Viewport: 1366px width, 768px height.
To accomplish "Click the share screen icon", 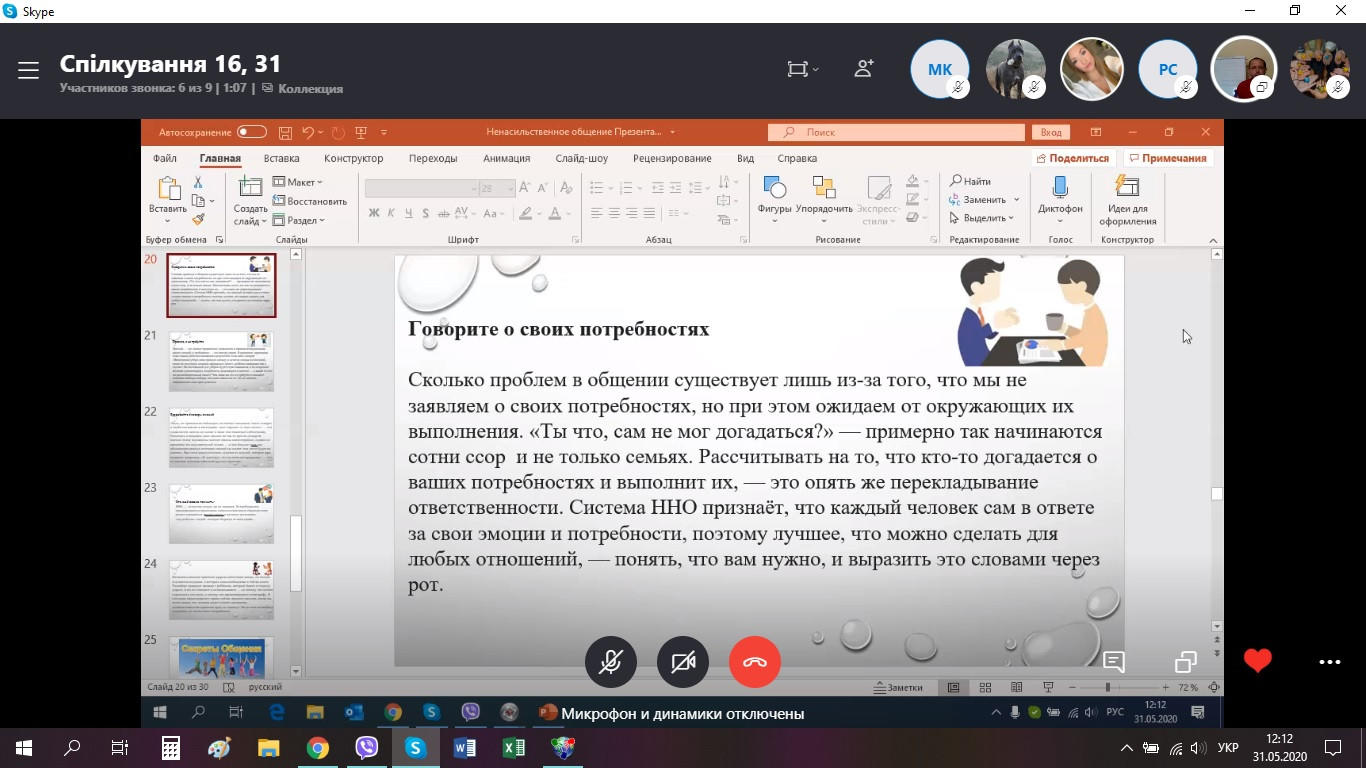I will pos(1186,662).
